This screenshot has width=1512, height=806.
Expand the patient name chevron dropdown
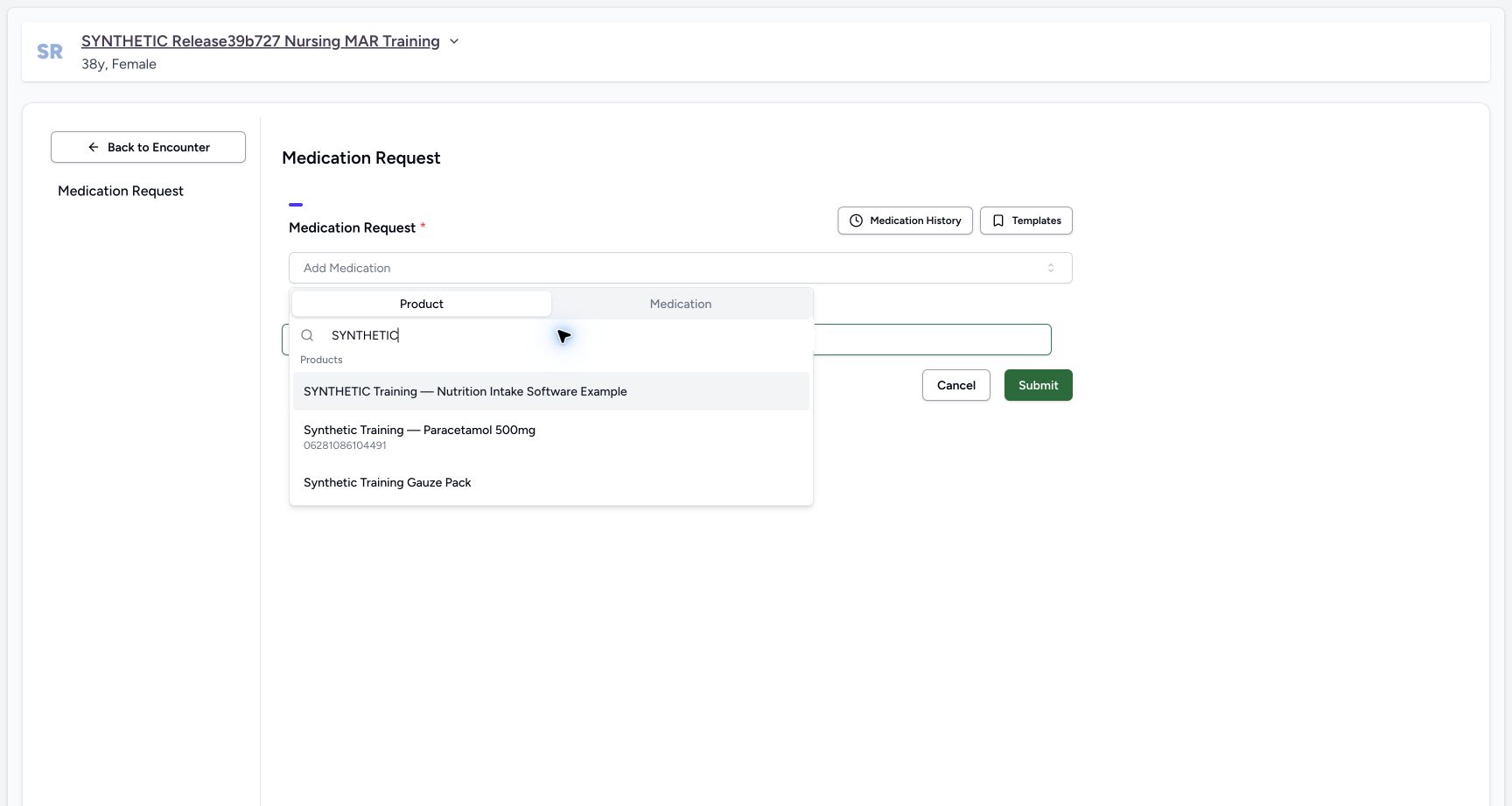tap(454, 41)
